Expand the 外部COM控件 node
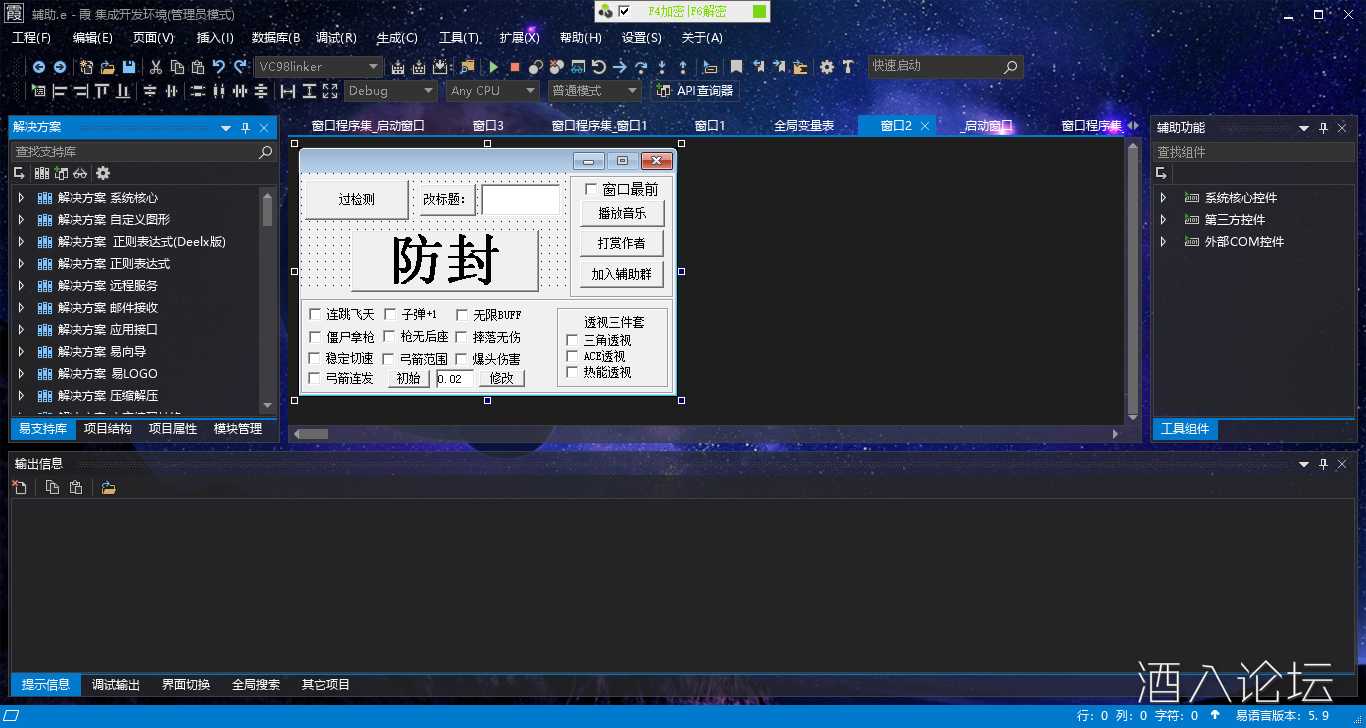This screenshot has height=728, width=1366. pyautogui.click(x=1163, y=242)
